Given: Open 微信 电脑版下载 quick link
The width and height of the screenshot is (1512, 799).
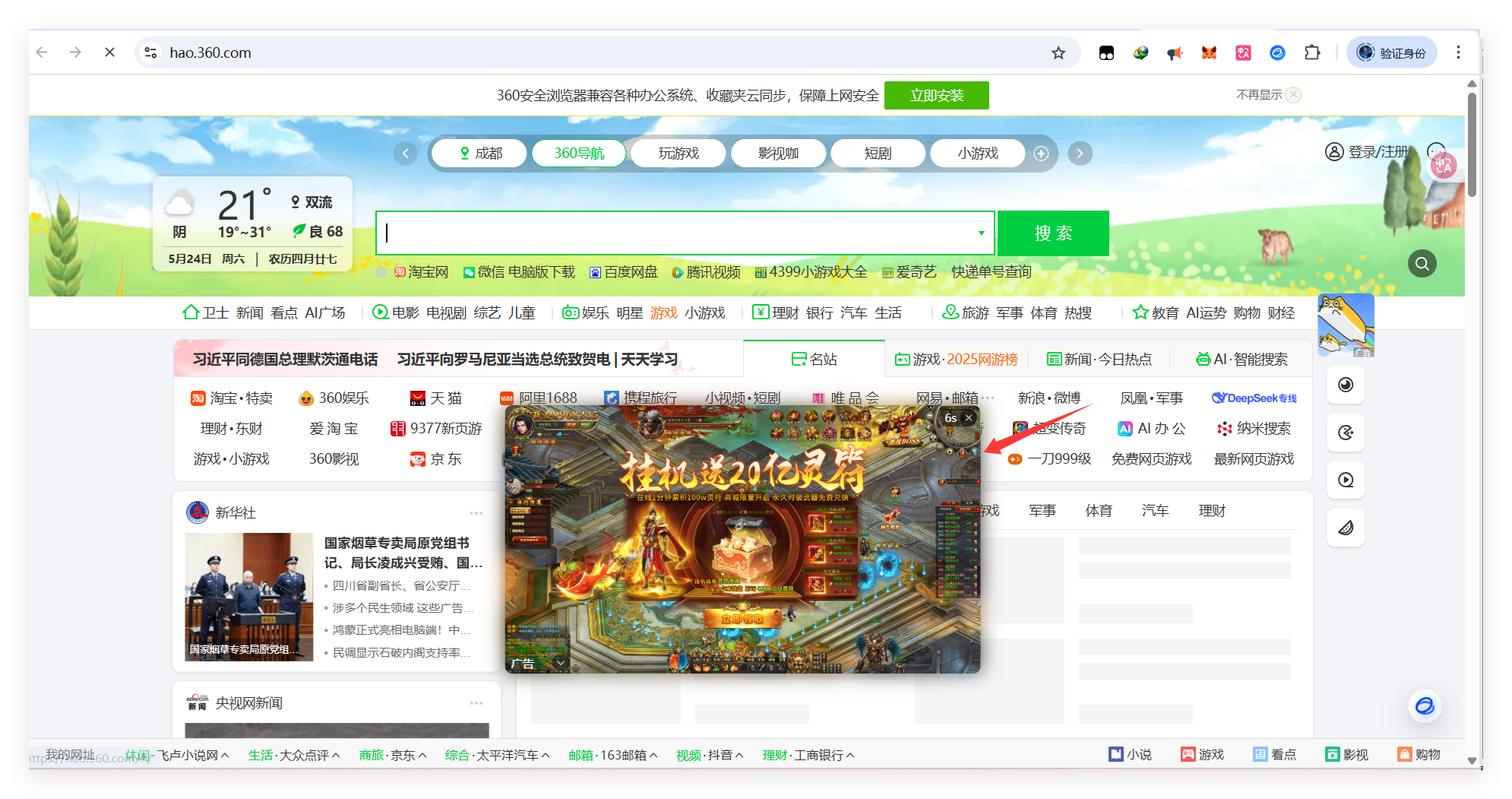Looking at the screenshot, I should pos(519,272).
